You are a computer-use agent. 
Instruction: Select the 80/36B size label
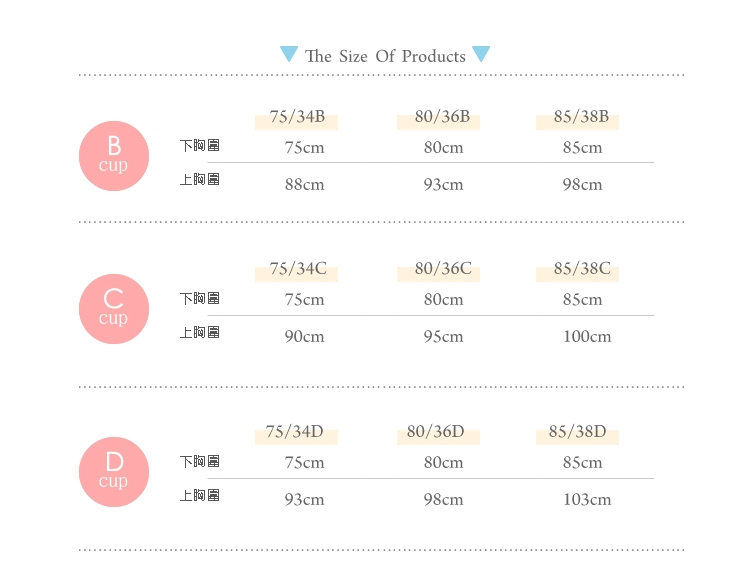442,117
